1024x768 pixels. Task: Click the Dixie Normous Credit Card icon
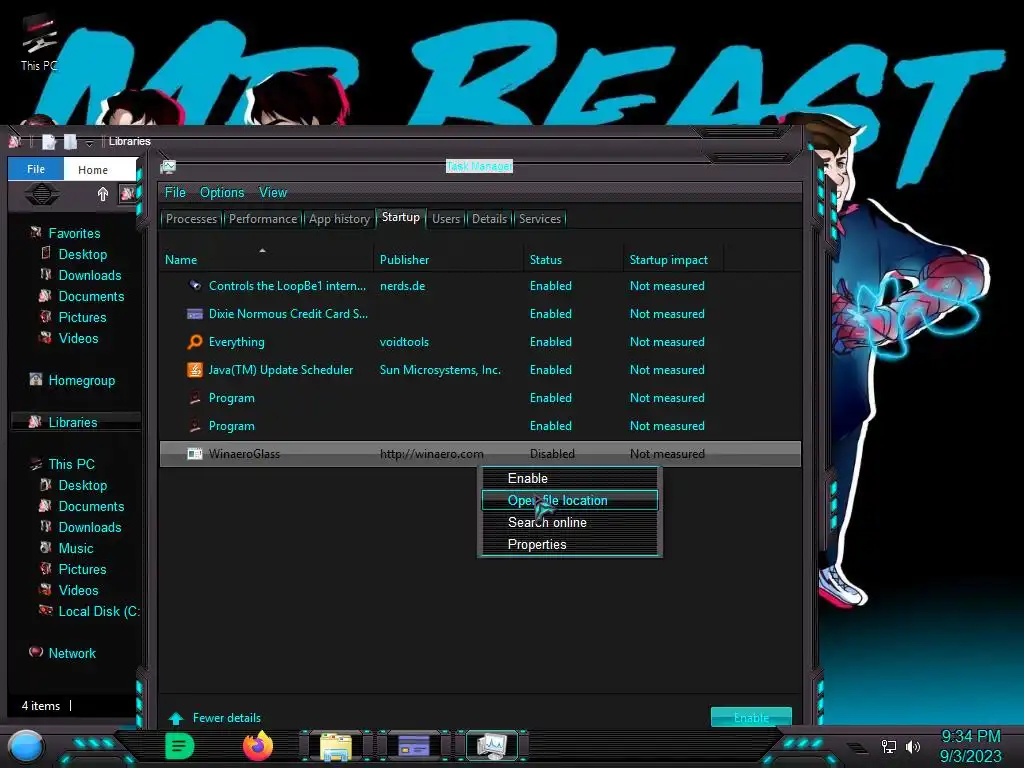[195, 313]
